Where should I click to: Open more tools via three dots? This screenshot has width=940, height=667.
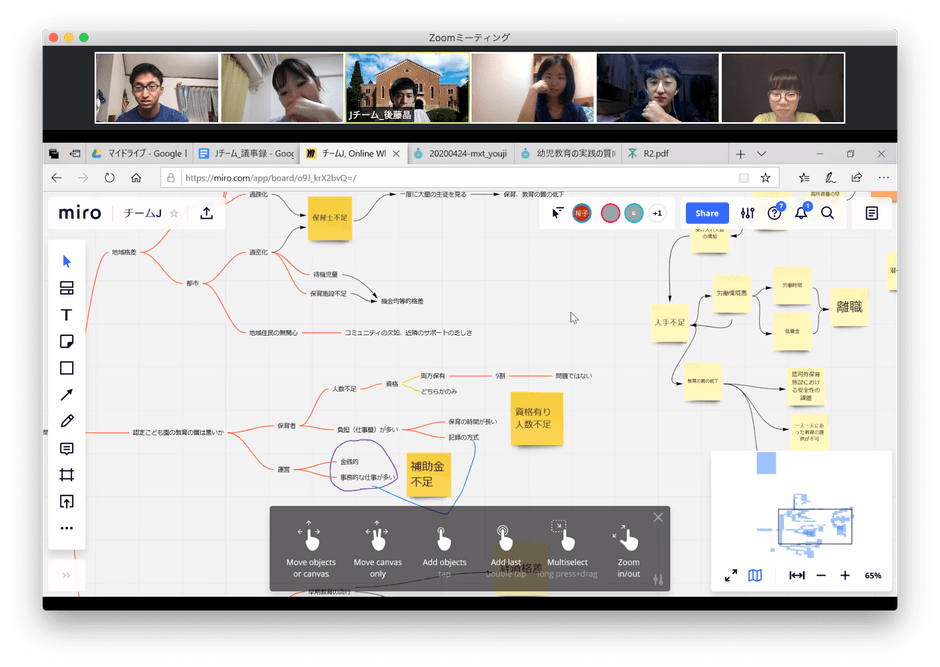coord(67,528)
